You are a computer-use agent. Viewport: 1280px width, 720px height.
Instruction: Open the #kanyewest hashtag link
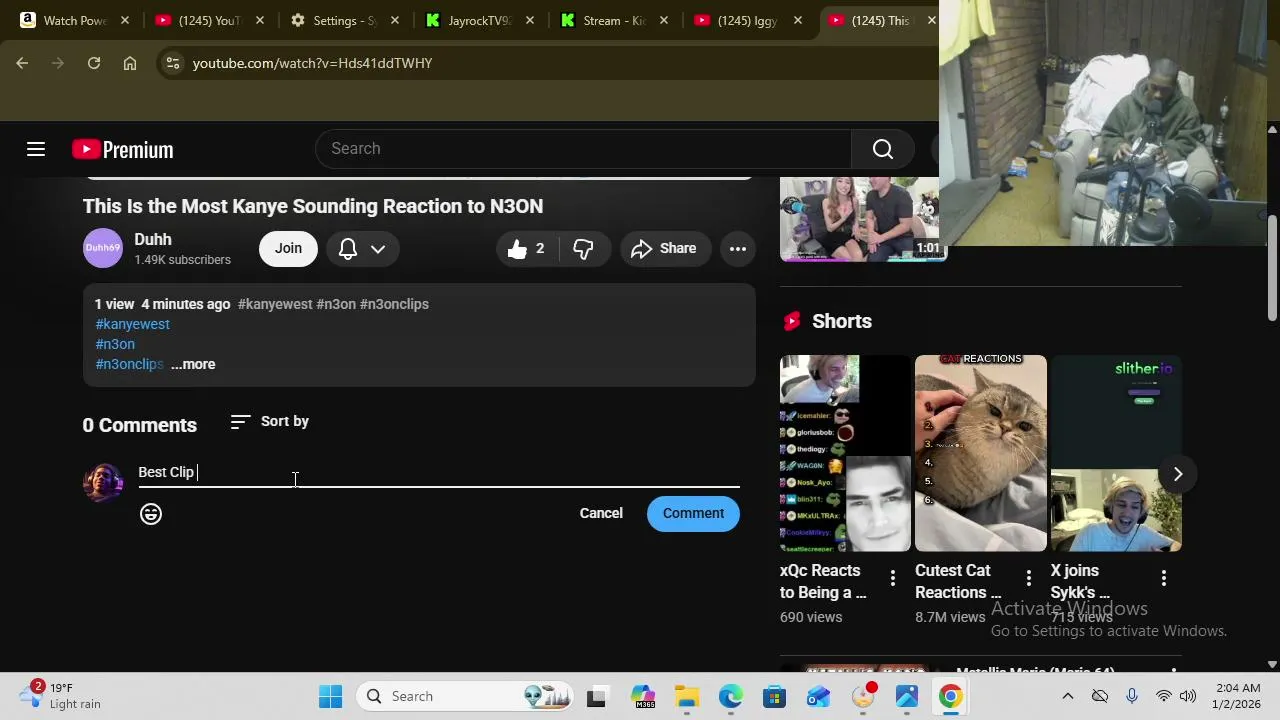point(132,324)
